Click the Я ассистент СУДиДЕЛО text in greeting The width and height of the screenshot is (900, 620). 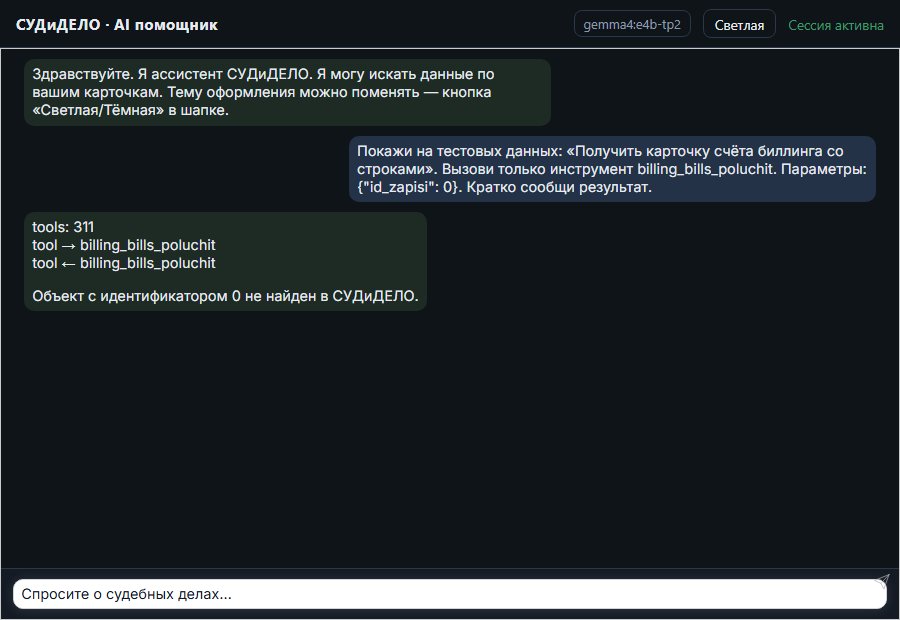click(x=224, y=74)
